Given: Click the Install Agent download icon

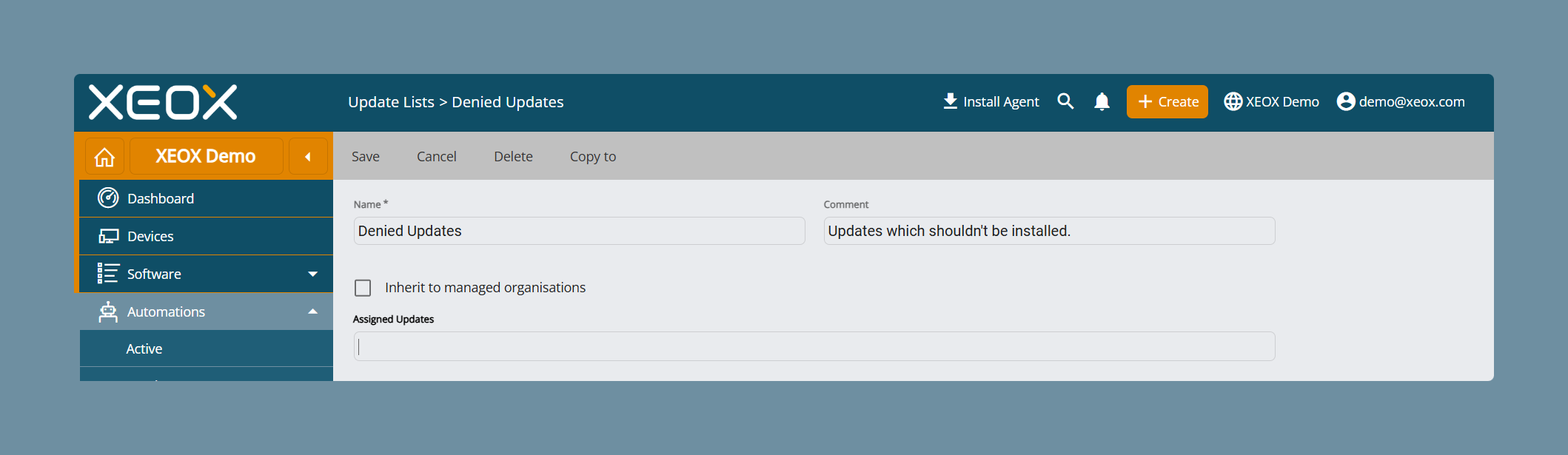Looking at the screenshot, I should (951, 101).
